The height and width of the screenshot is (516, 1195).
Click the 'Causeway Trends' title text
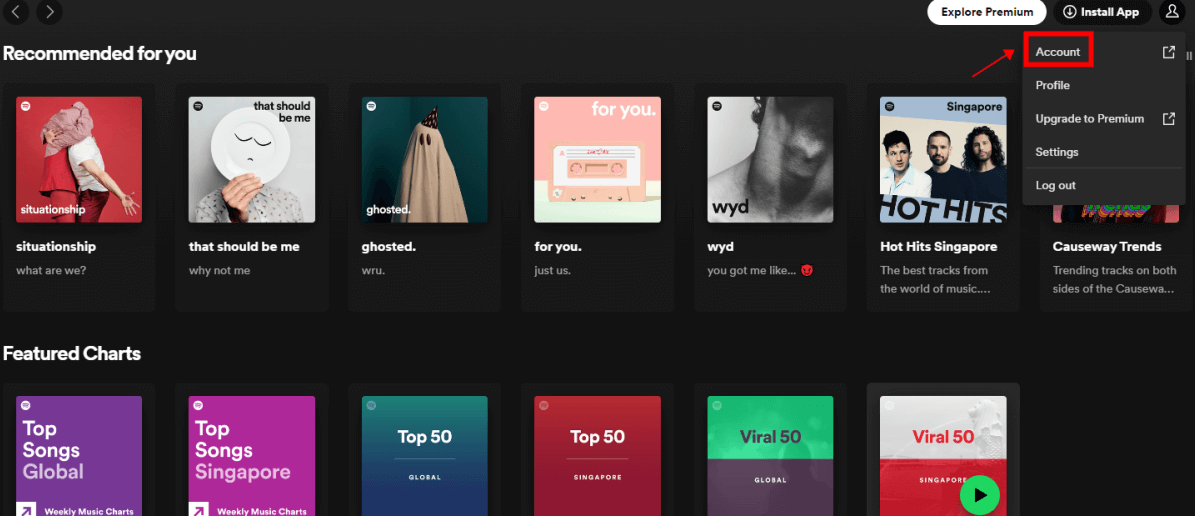[1107, 247]
